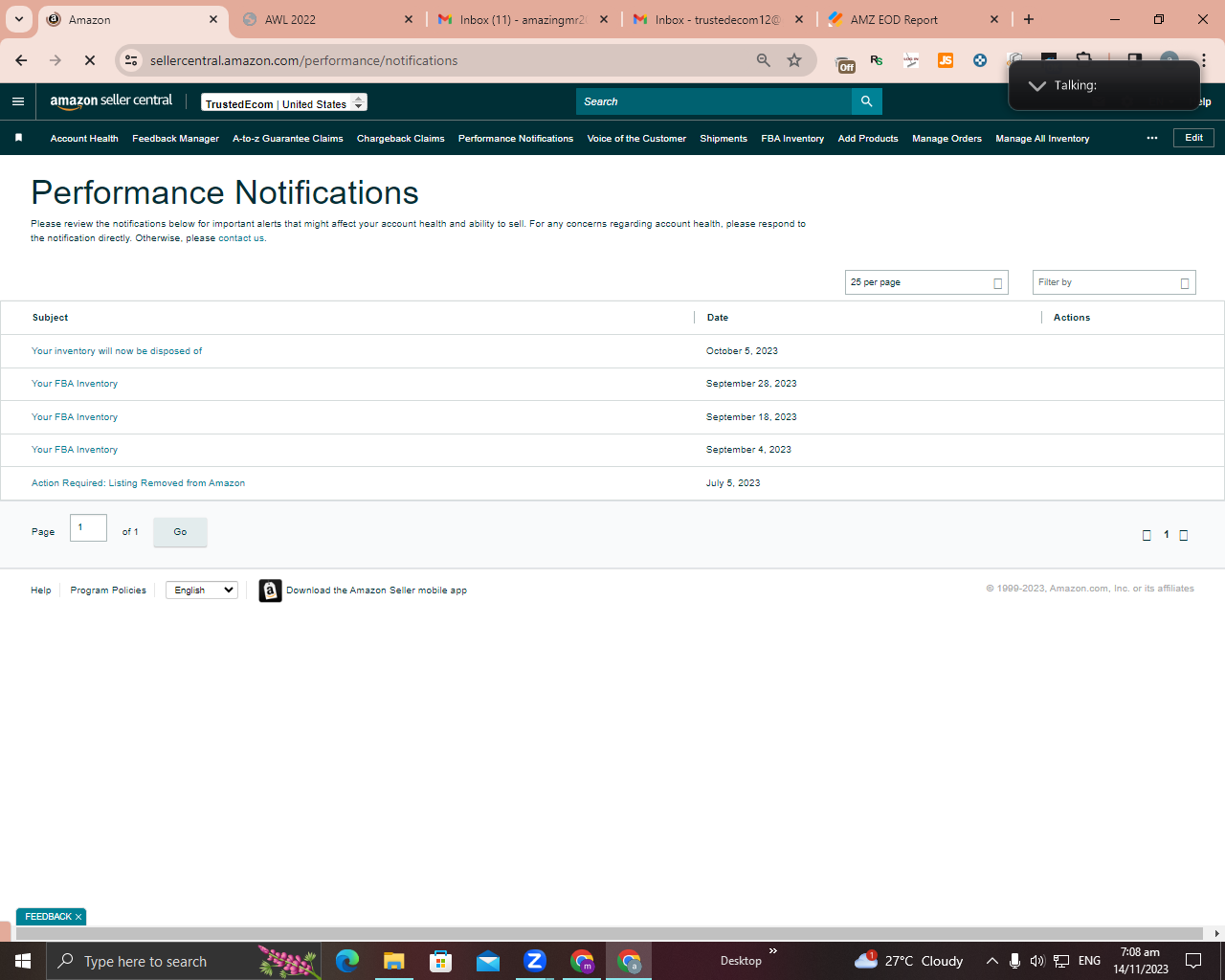The image size is (1225, 980).
Task: Open the volume control in system tray
Action: point(1037,961)
